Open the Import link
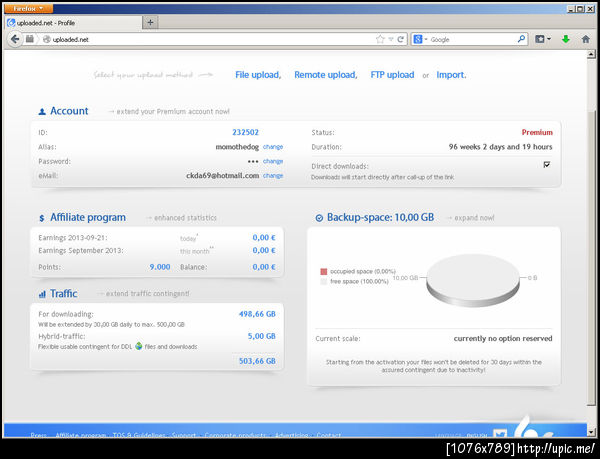 pyautogui.click(x=451, y=75)
